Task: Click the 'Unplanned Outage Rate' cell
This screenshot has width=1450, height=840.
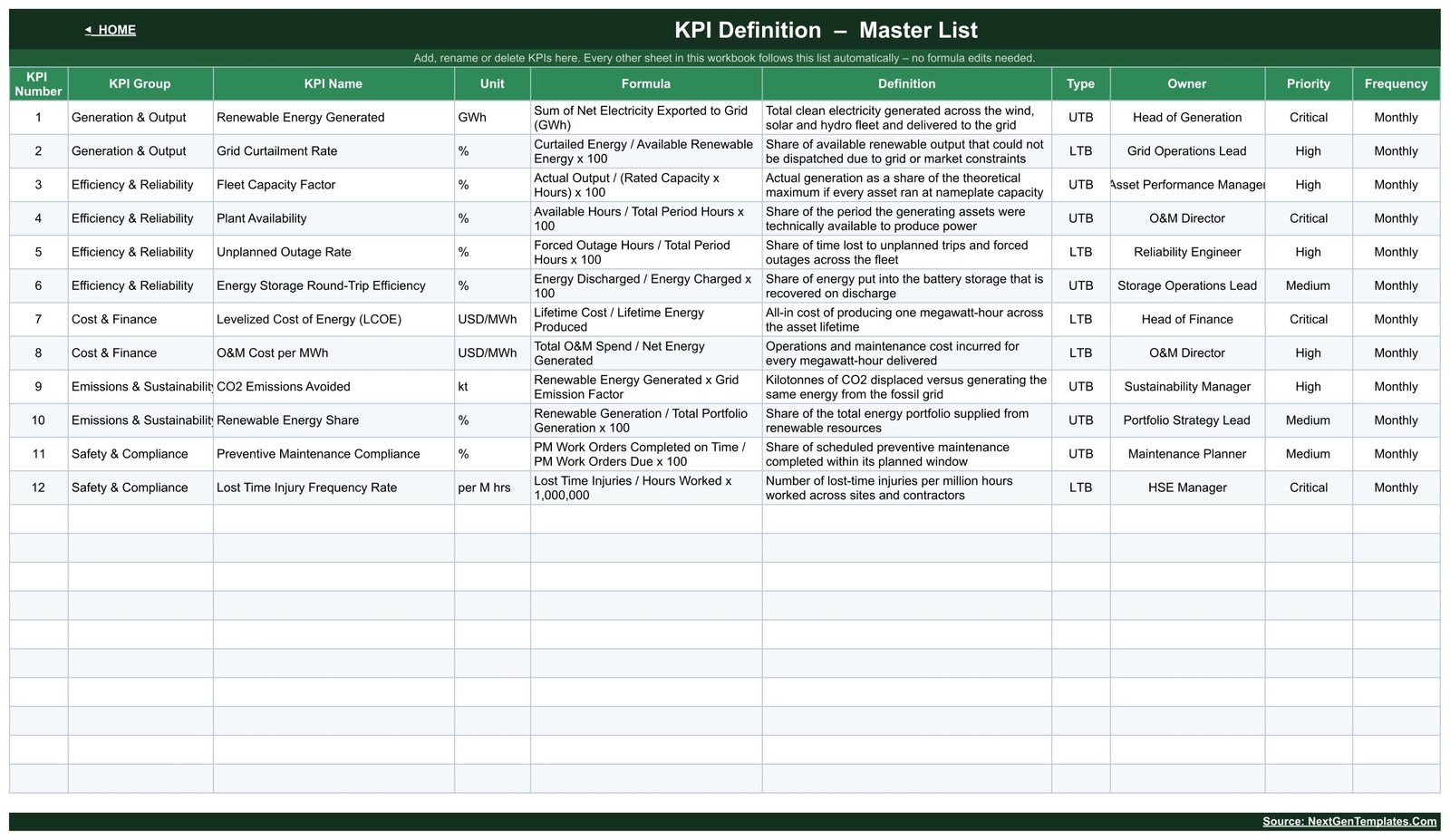Action: (333, 252)
